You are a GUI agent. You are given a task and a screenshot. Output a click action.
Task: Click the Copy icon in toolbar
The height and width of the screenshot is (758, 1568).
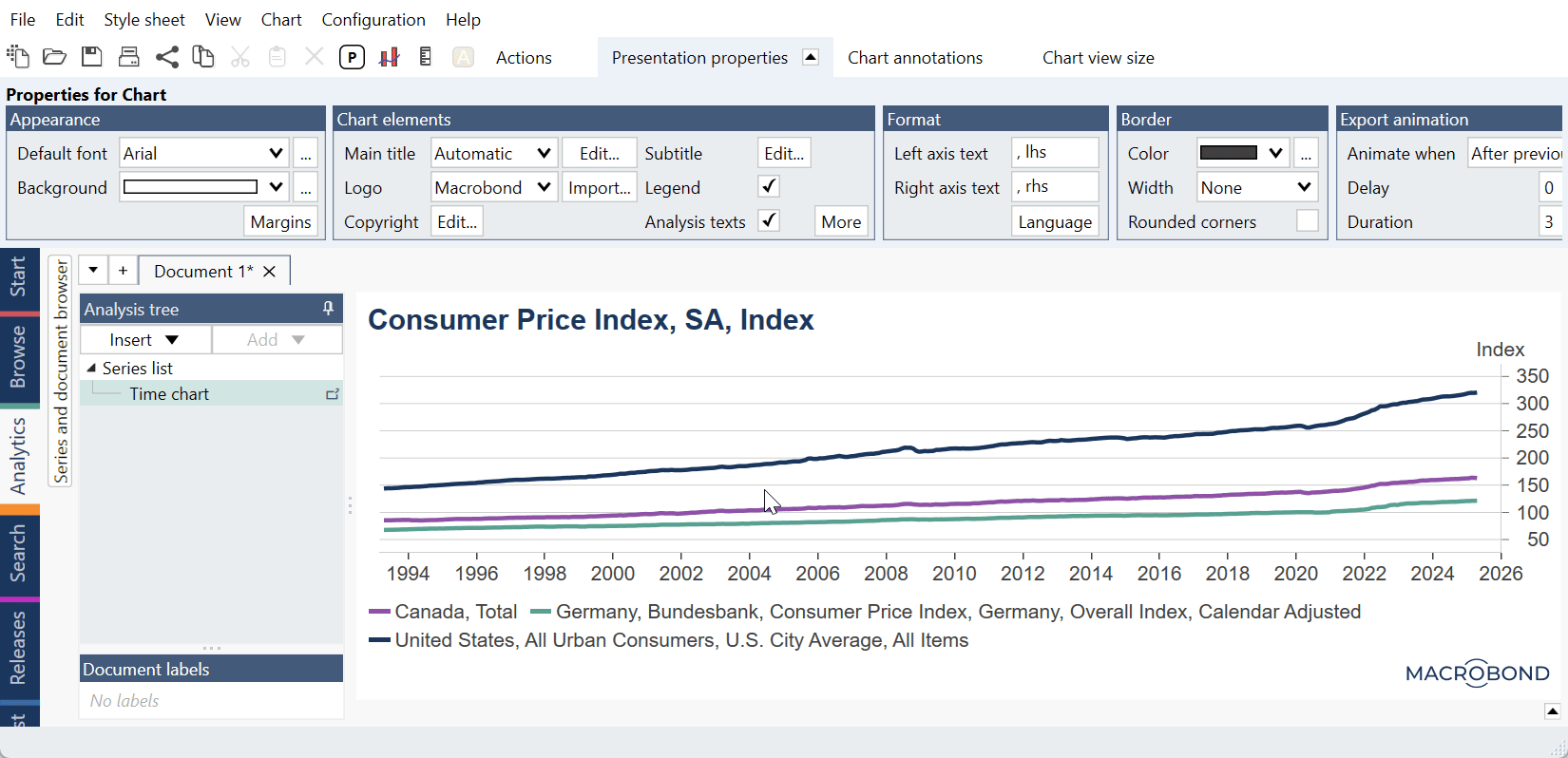pyautogui.click(x=202, y=57)
